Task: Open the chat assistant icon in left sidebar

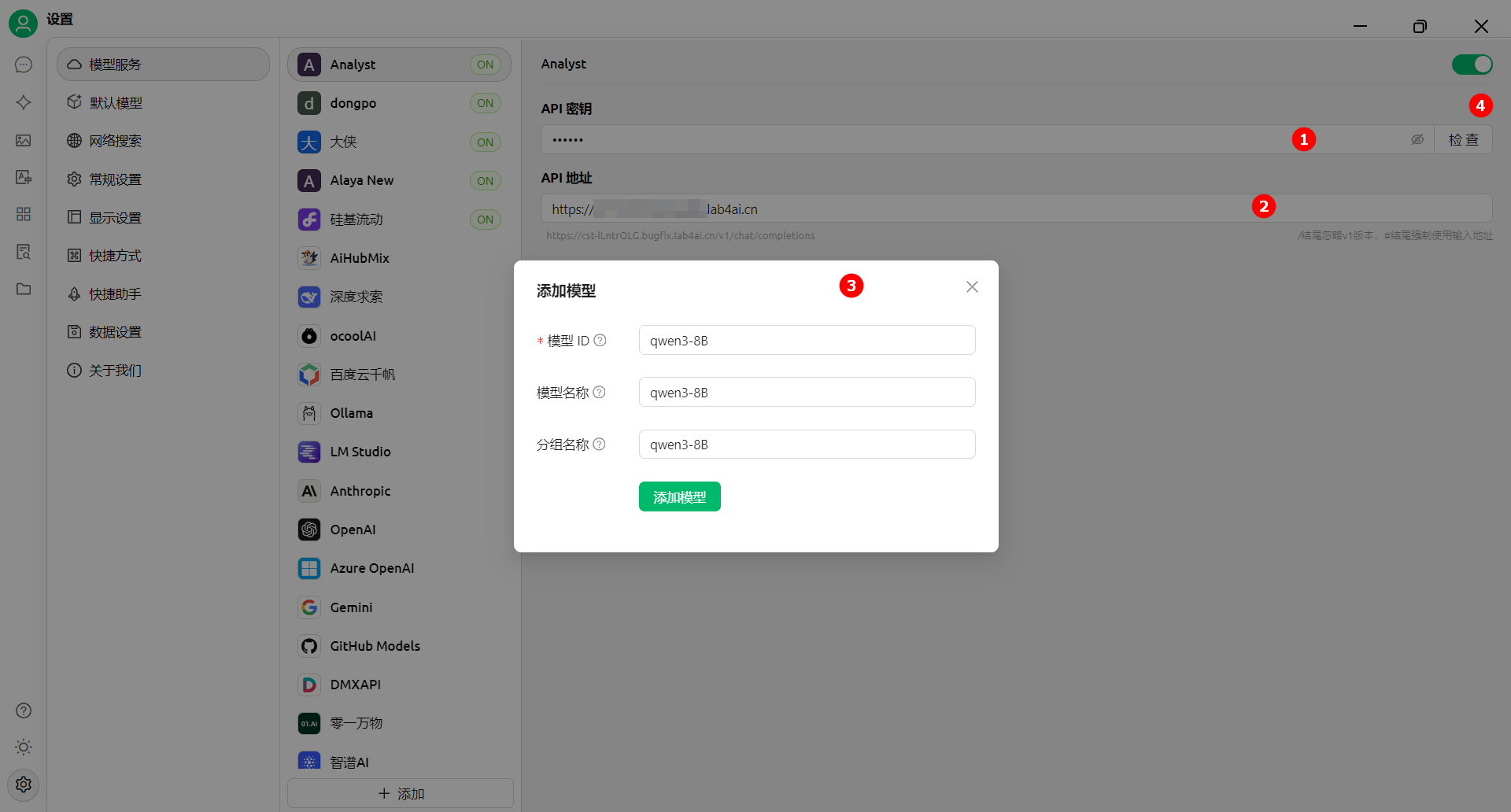Action: point(24,65)
